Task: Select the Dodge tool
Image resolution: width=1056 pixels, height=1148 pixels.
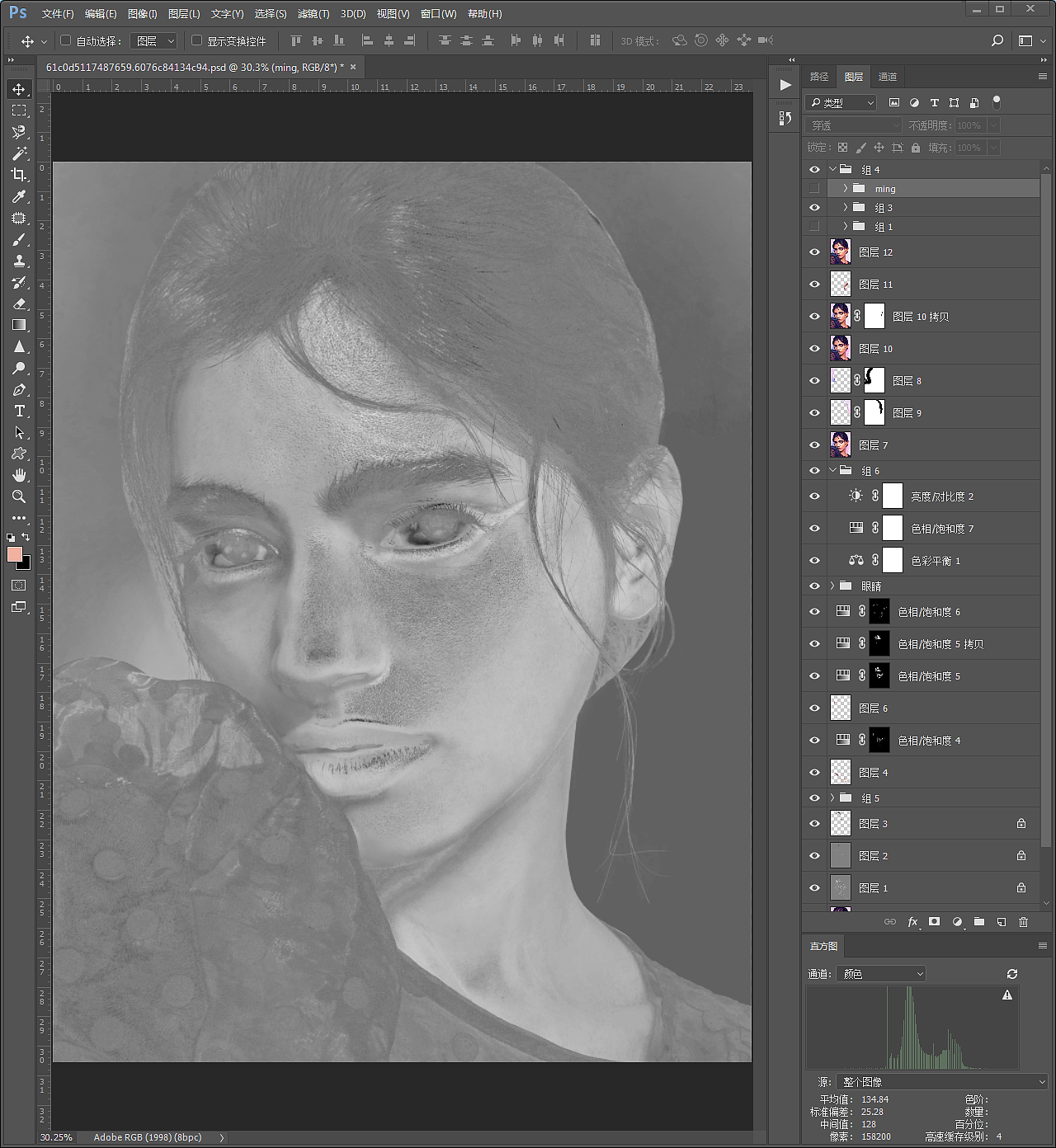Action: pyautogui.click(x=19, y=368)
